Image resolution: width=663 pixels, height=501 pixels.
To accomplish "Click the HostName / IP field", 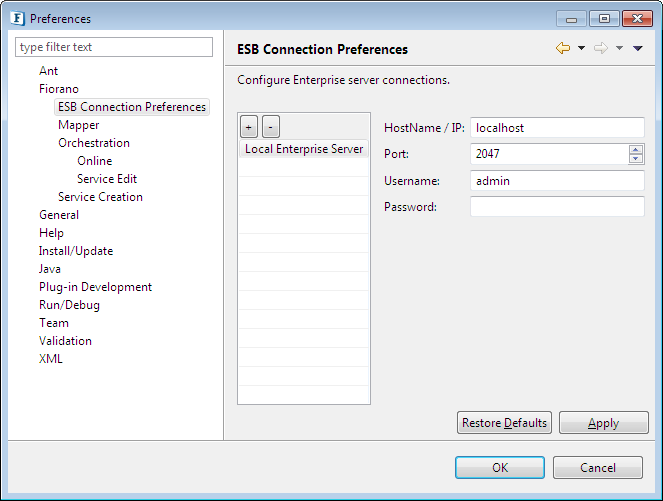I will tap(557, 128).
